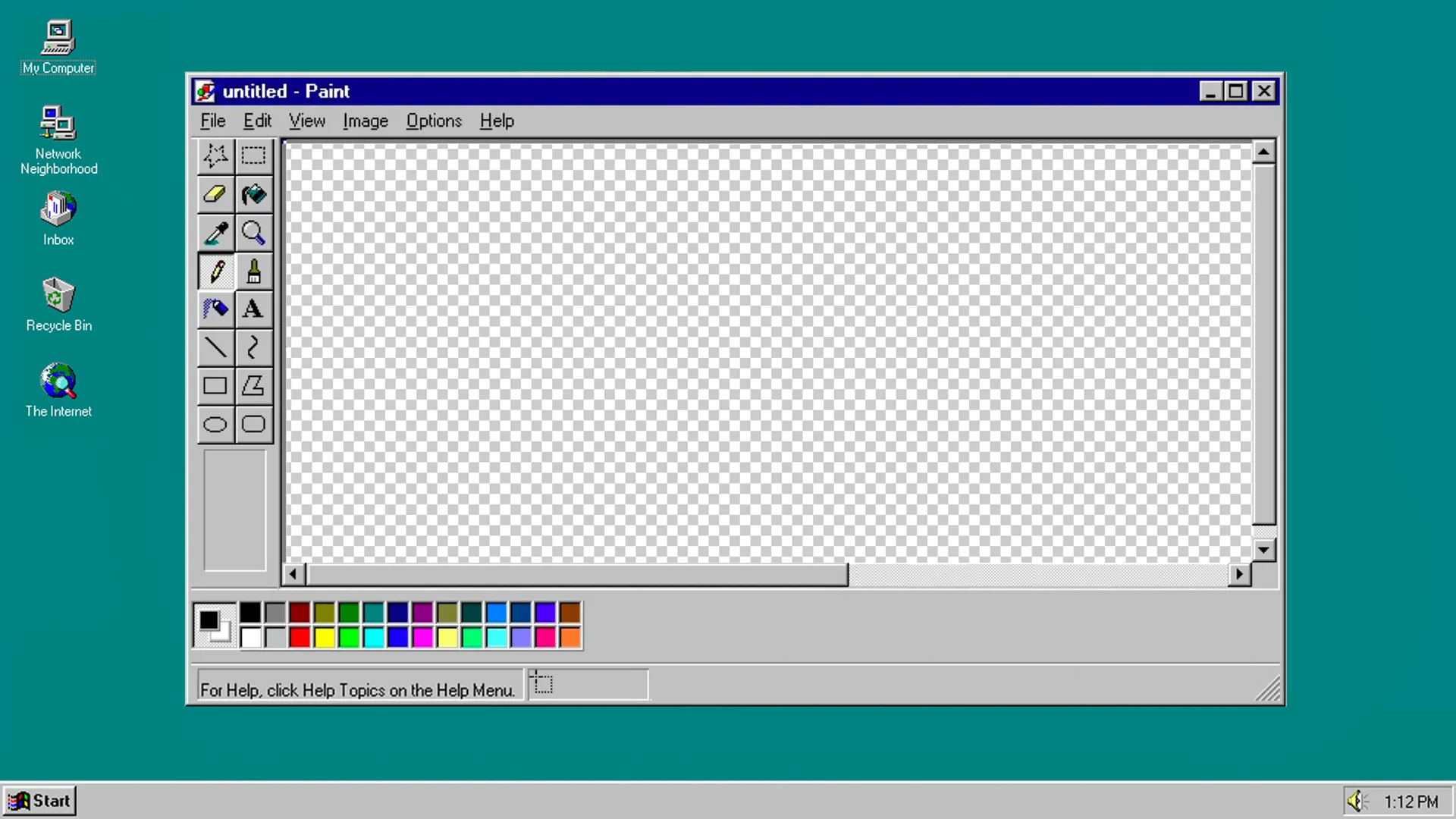Select the Free-Form Select tool
Viewport: 1456px width, 819px height.
click(x=215, y=155)
